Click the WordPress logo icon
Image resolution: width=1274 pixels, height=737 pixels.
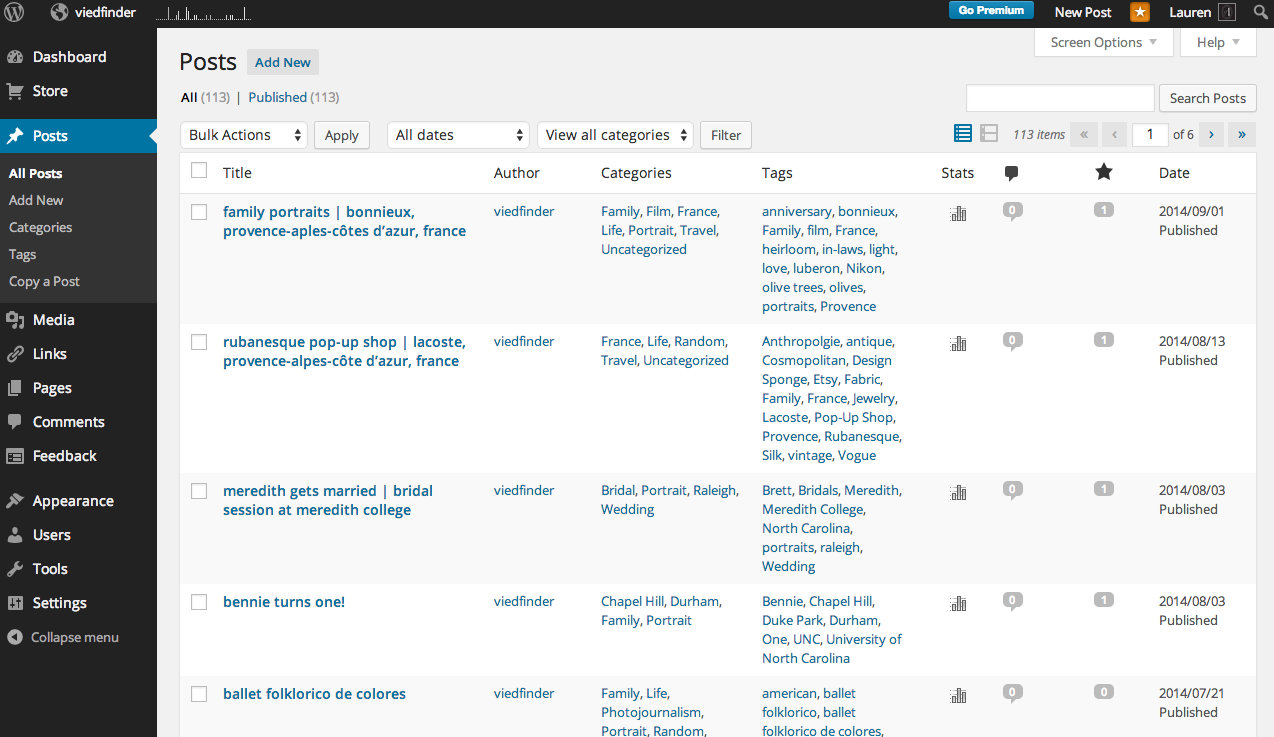tap(19, 13)
